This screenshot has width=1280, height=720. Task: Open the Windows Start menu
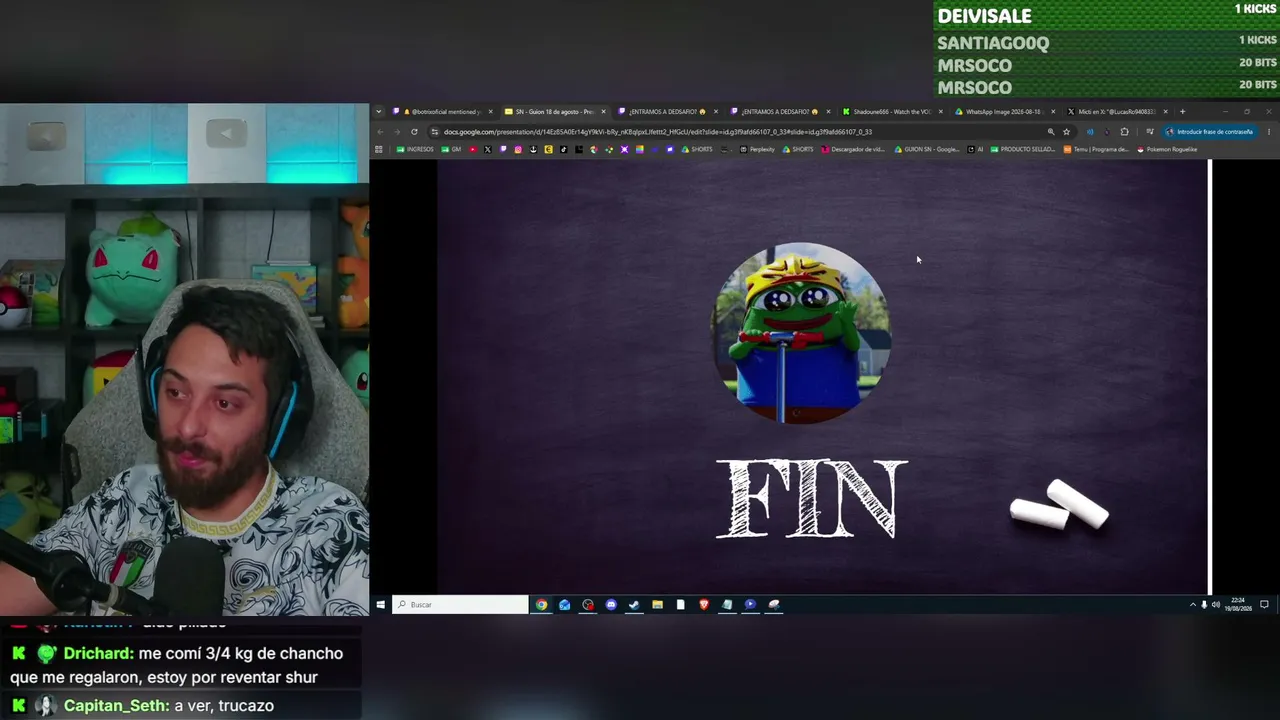click(380, 604)
